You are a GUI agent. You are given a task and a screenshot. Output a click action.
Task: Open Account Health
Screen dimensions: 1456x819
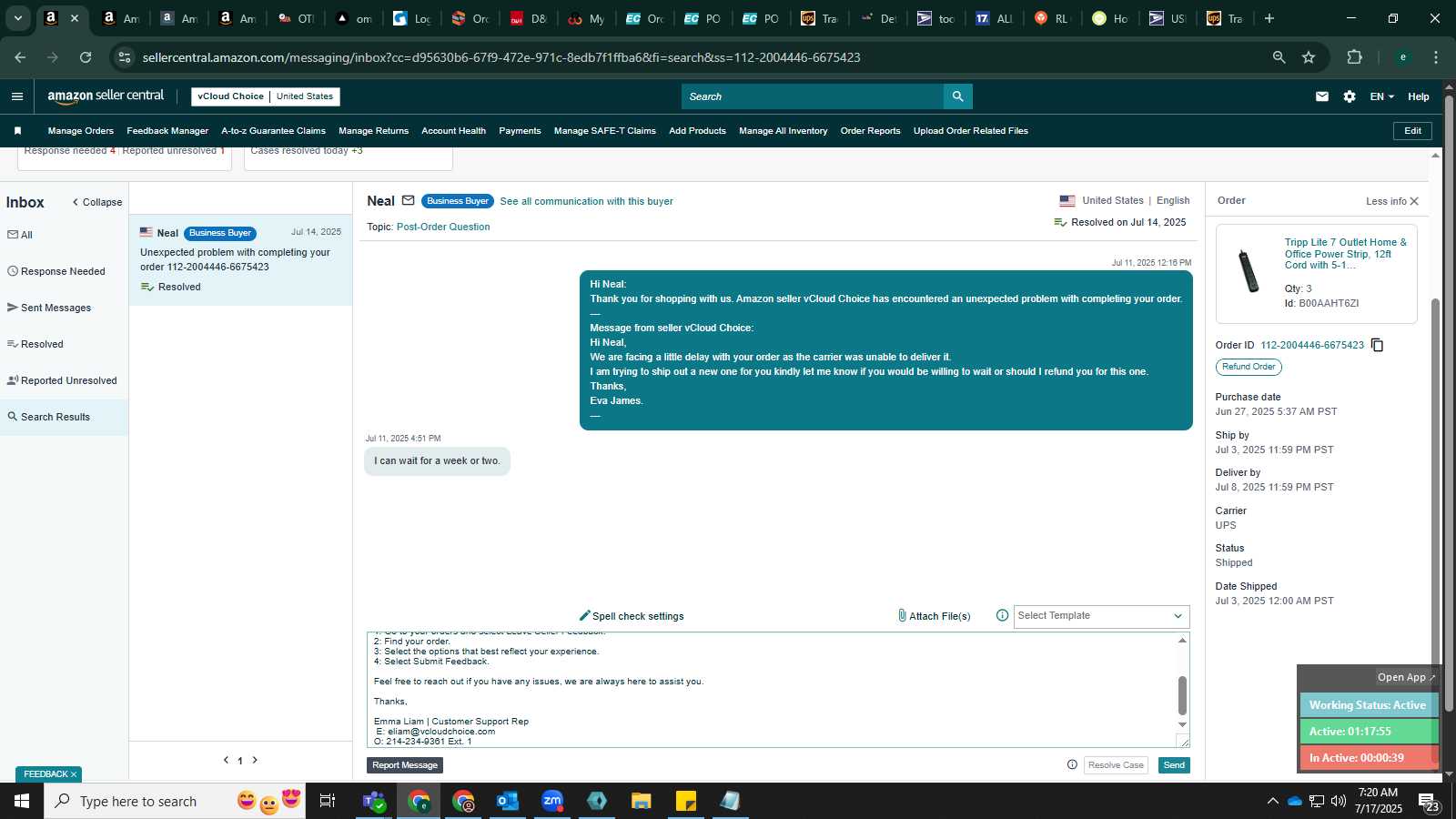453,131
